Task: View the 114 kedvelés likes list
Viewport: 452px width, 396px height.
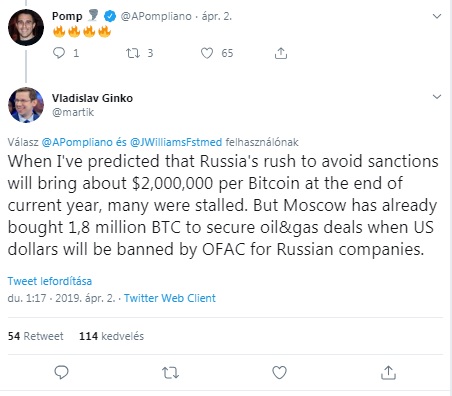Action: click(x=111, y=336)
